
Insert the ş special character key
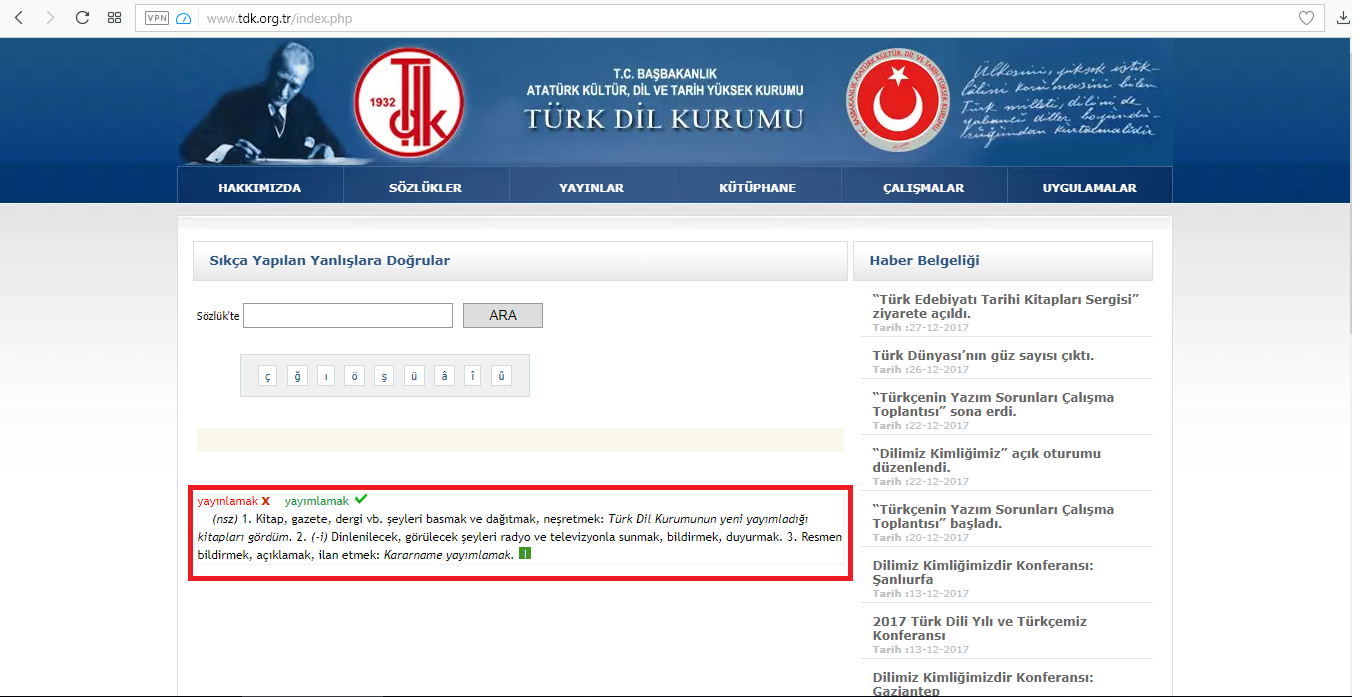coord(385,376)
